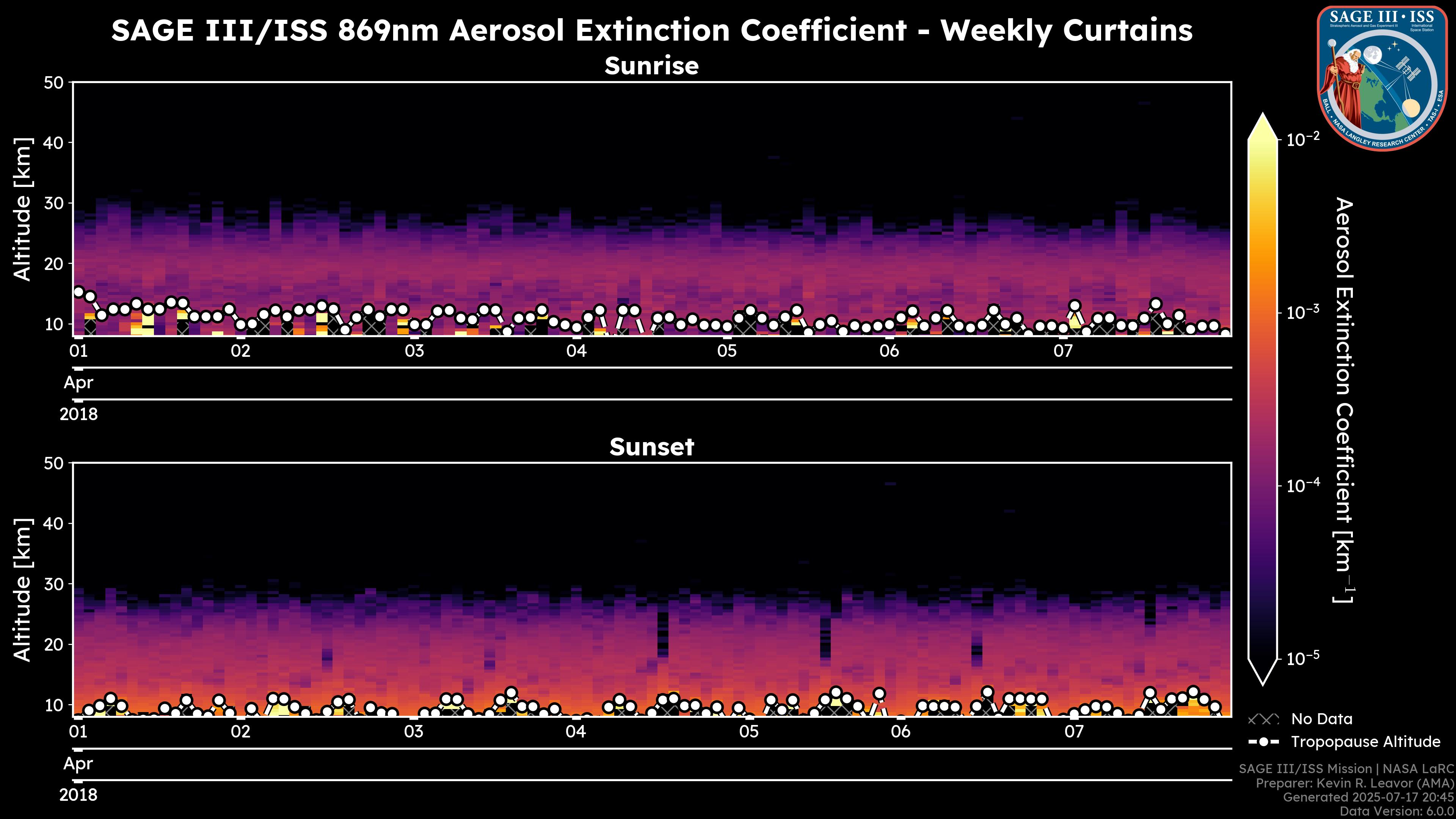Click the Apr month label under Sunrise
The image size is (1456, 819).
click(78, 383)
